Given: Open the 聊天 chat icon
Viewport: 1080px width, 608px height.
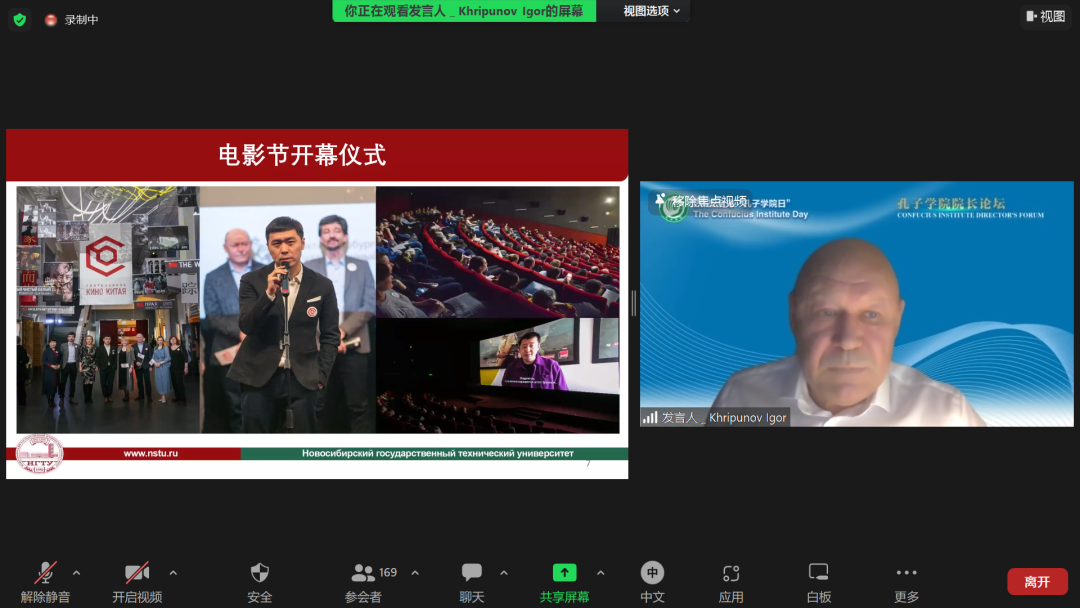Looking at the screenshot, I should [472, 572].
